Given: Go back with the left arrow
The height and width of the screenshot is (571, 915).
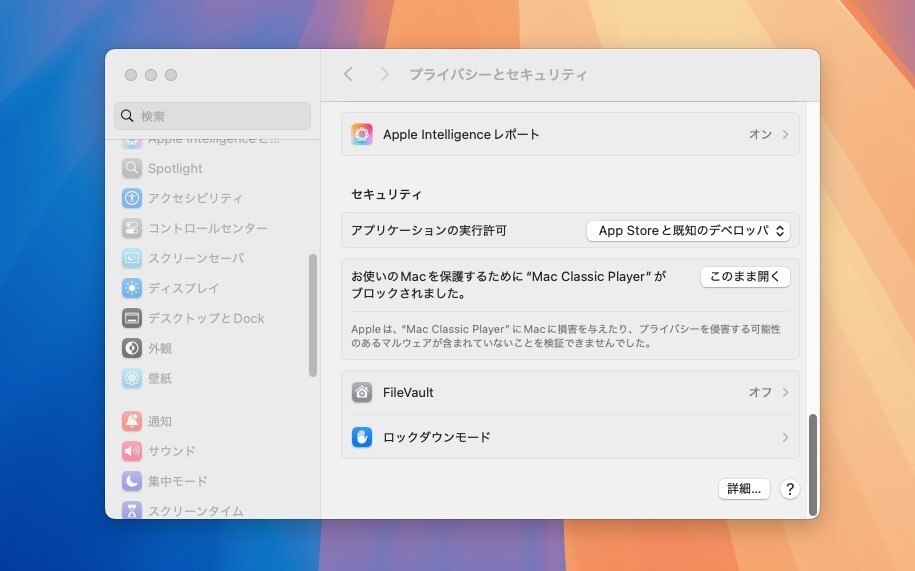Looking at the screenshot, I should tap(348, 74).
